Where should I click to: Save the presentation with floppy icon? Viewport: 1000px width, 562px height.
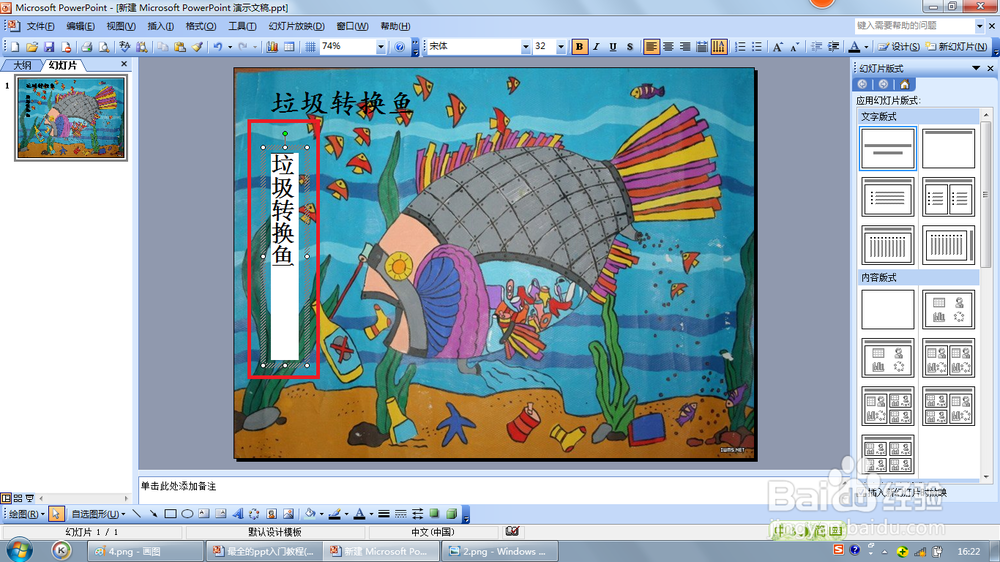[48, 47]
